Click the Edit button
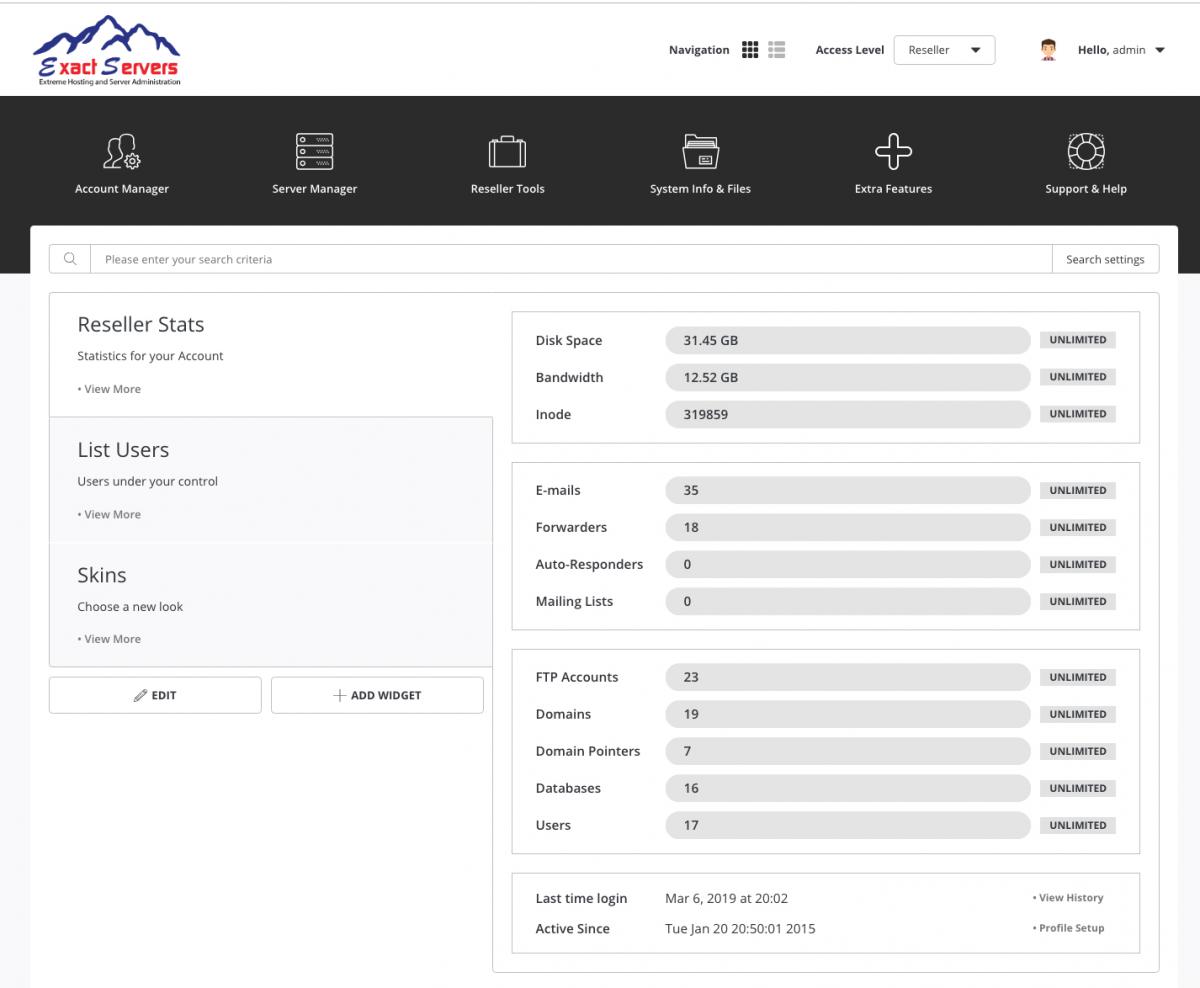 point(155,695)
